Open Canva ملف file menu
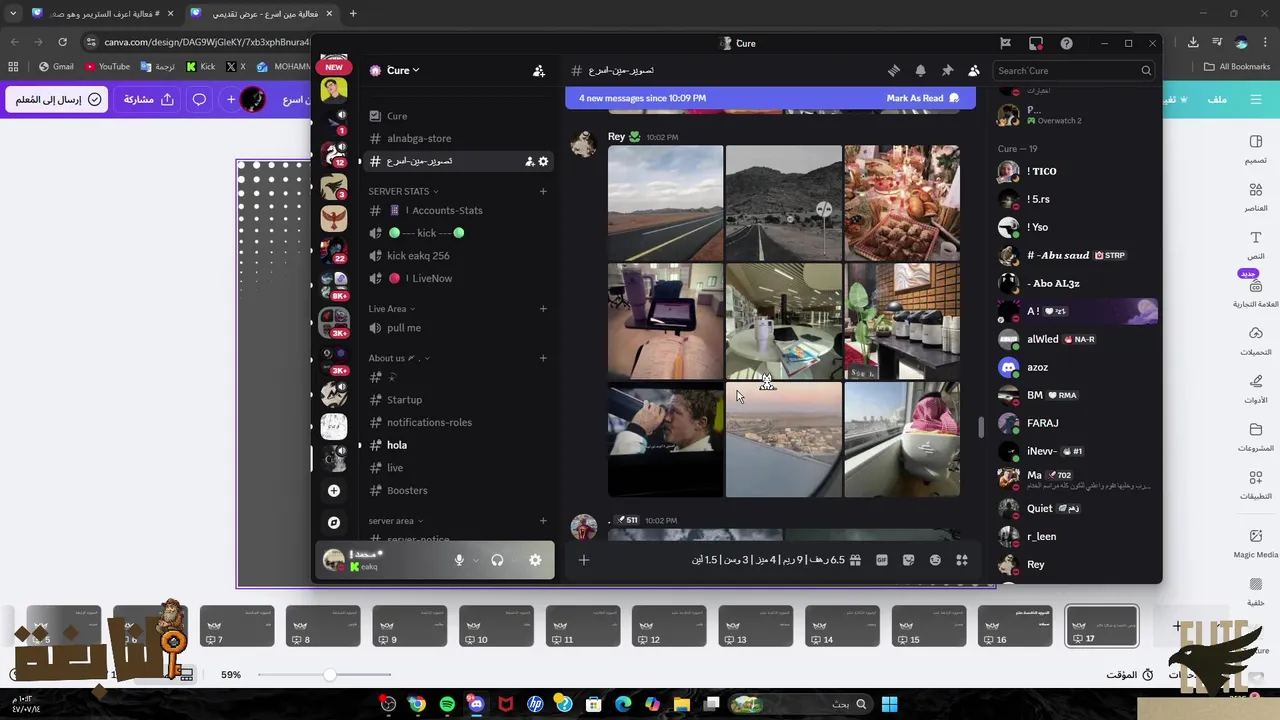The image size is (1280, 720). [x=1217, y=99]
